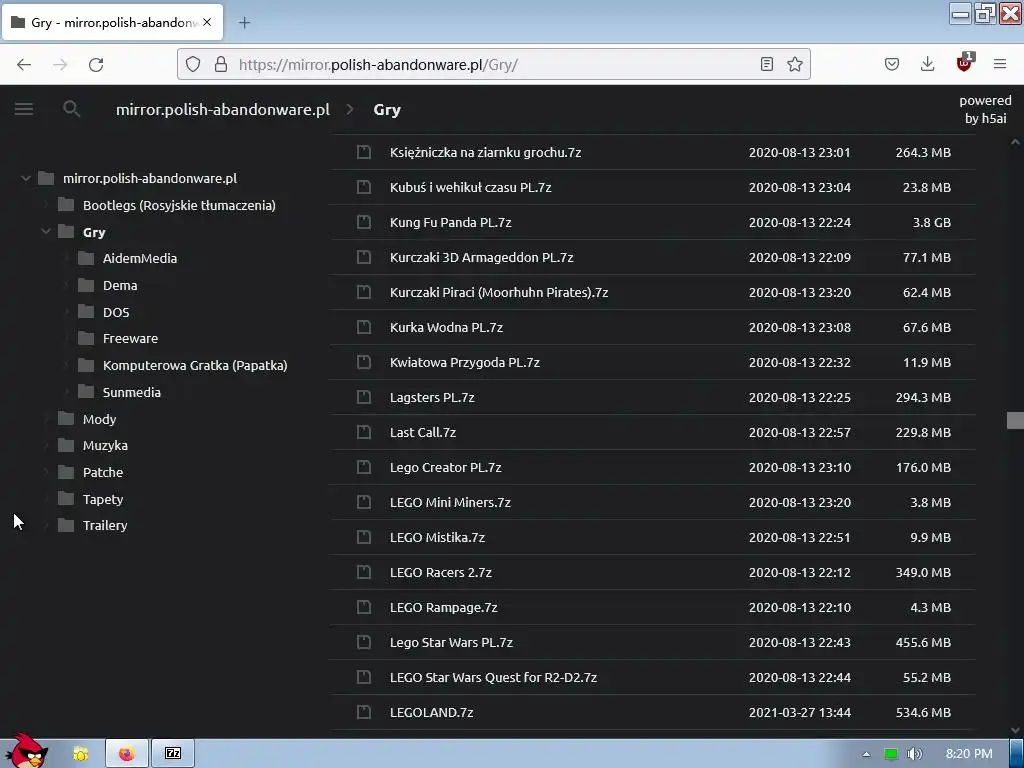Open the Tapety folder in tree
The height and width of the screenshot is (768, 1024).
point(103,499)
